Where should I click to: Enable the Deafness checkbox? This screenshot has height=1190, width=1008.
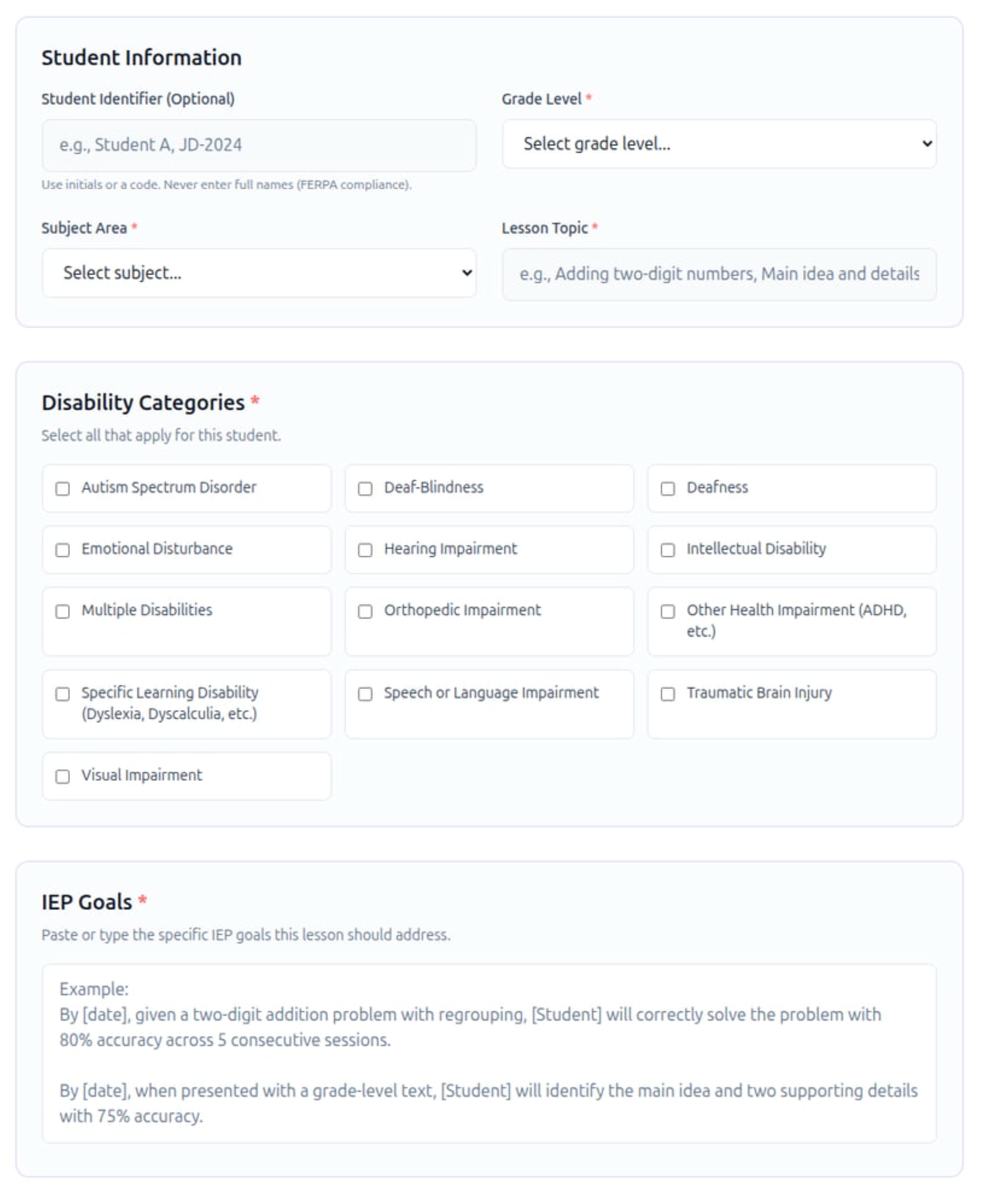(x=667, y=489)
